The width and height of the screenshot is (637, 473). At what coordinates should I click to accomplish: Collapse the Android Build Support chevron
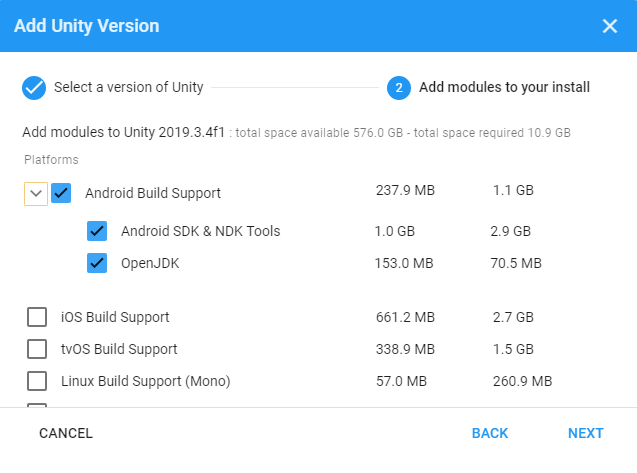pyautogui.click(x=36, y=193)
